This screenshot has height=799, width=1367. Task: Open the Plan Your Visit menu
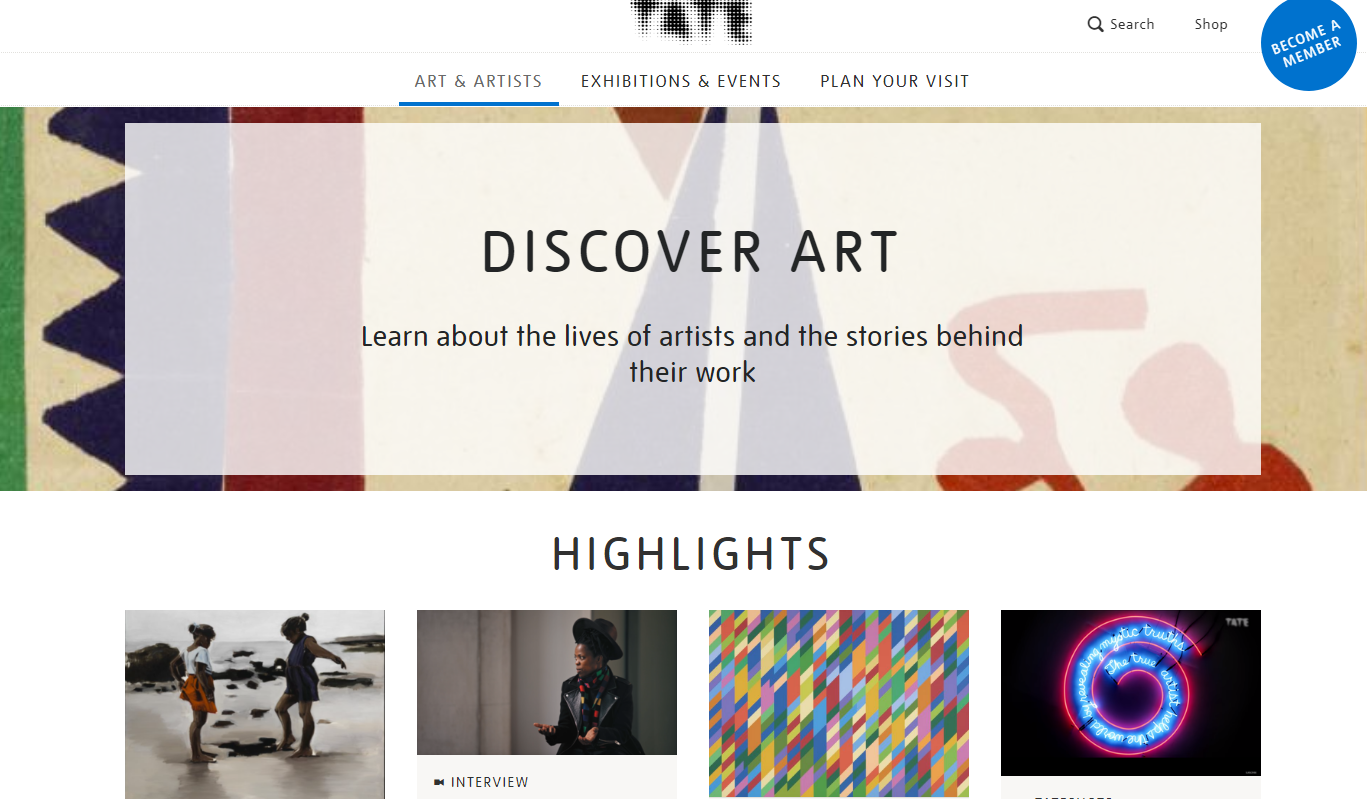pyautogui.click(x=895, y=81)
